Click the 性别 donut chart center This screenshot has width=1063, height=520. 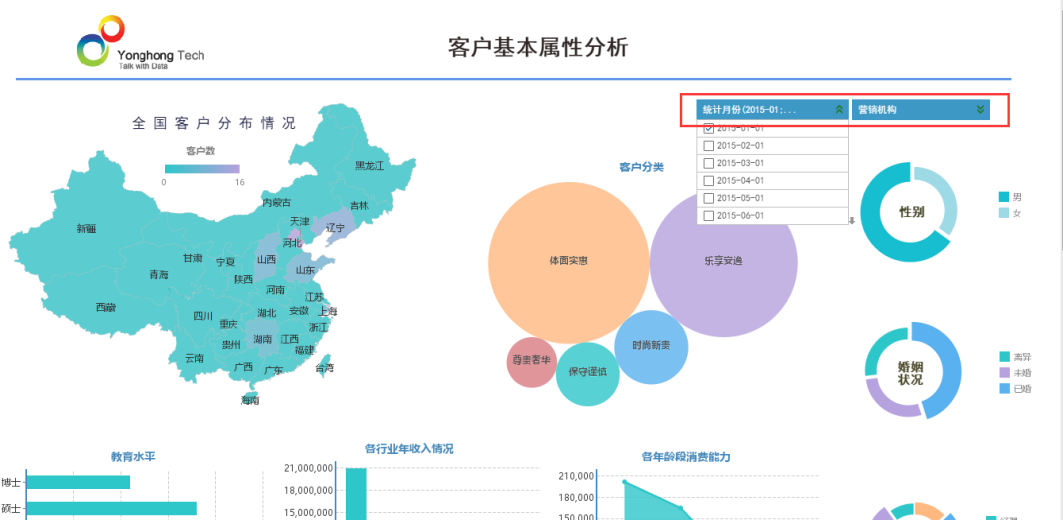911,212
